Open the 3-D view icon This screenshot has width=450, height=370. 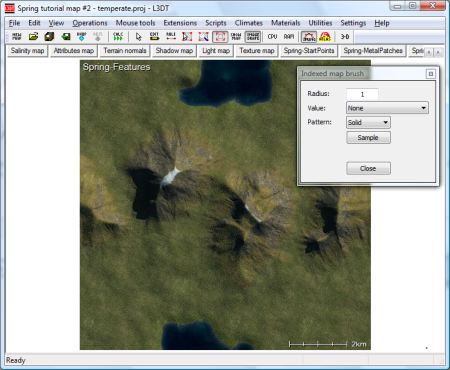345,36
